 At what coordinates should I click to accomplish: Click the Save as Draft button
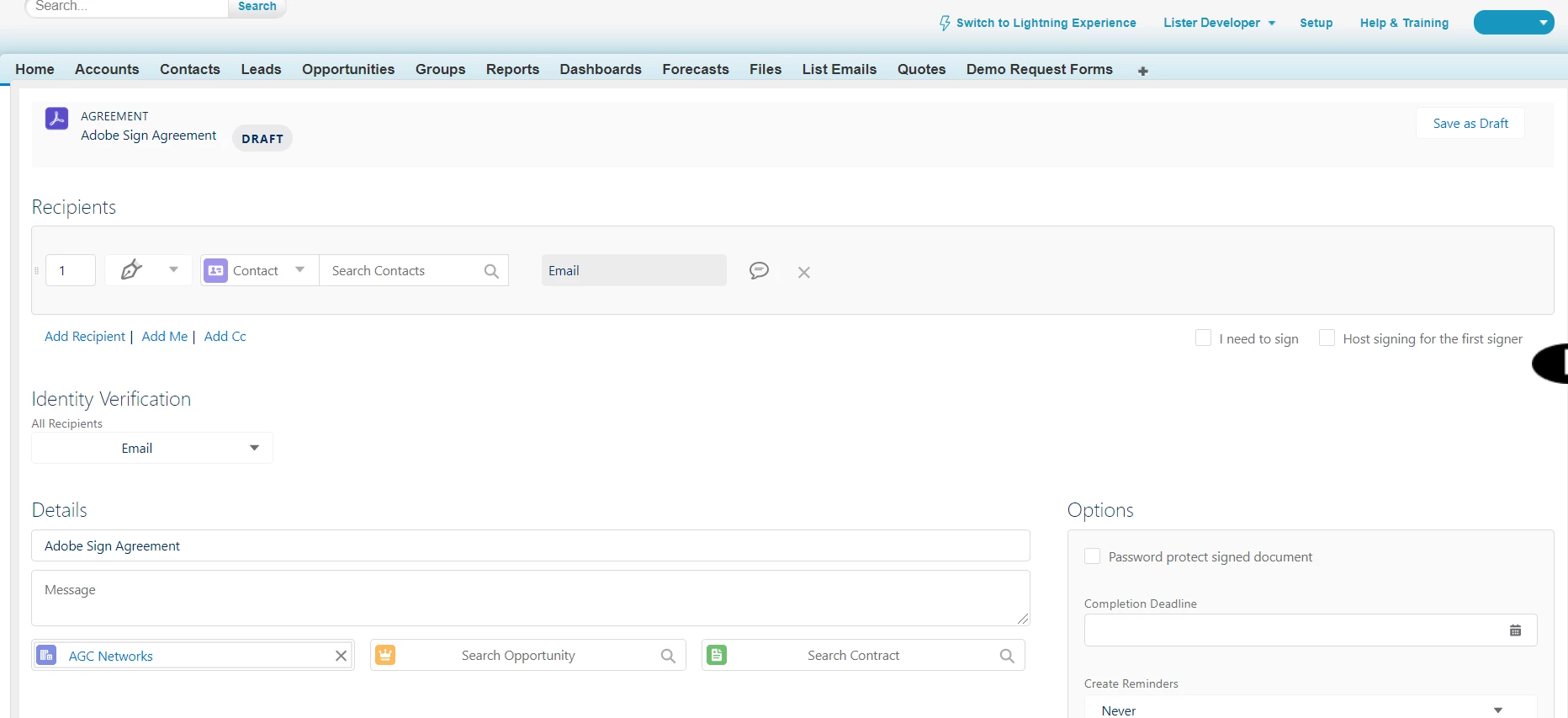click(1470, 123)
